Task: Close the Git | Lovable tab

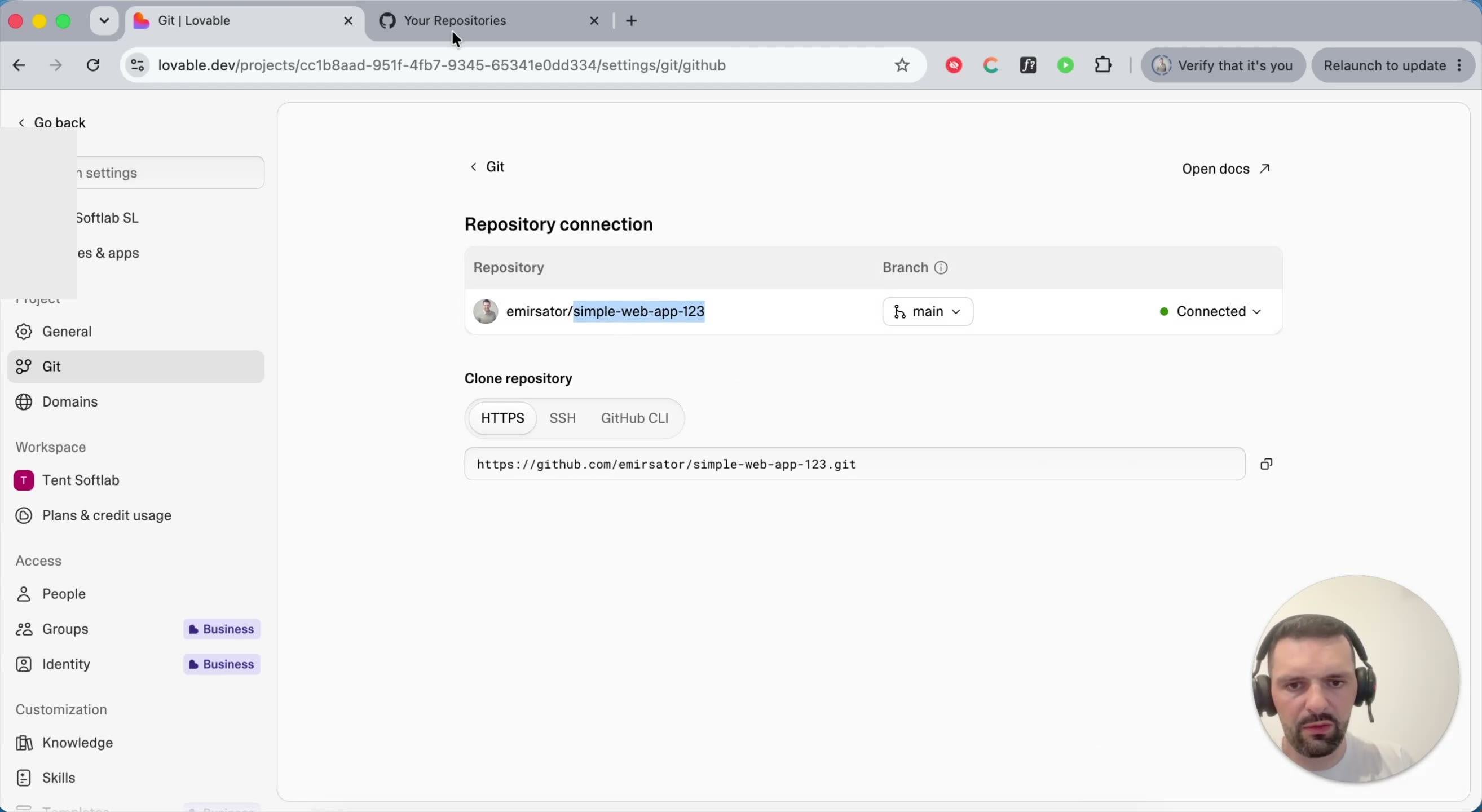Action: [348, 21]
